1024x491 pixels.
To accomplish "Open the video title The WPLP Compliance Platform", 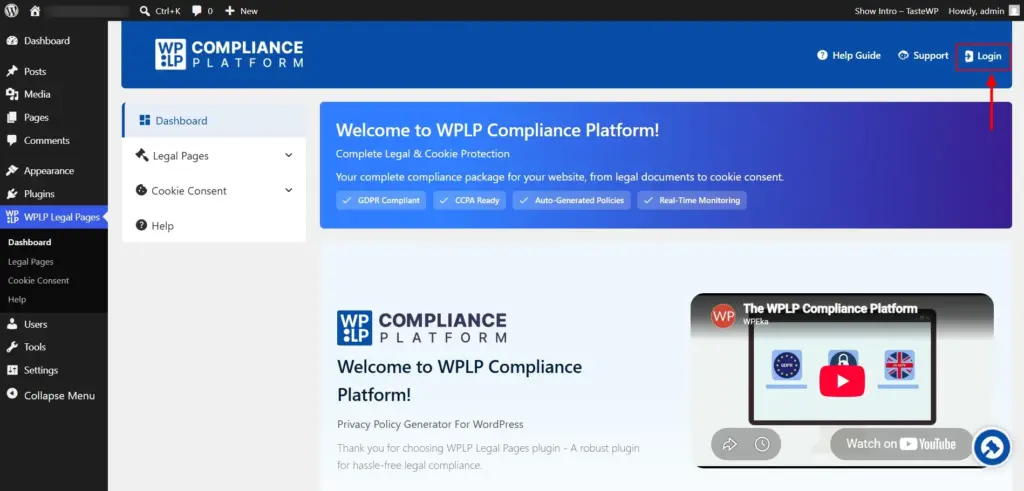I will (x=830, y=309).
